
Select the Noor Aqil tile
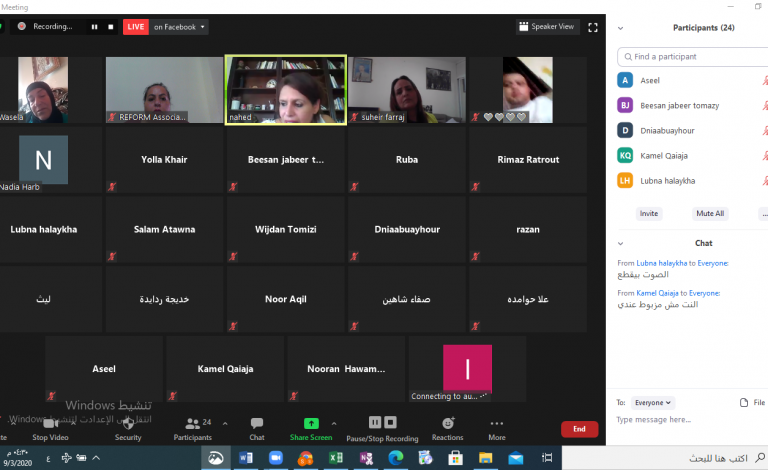coord(286,299)
